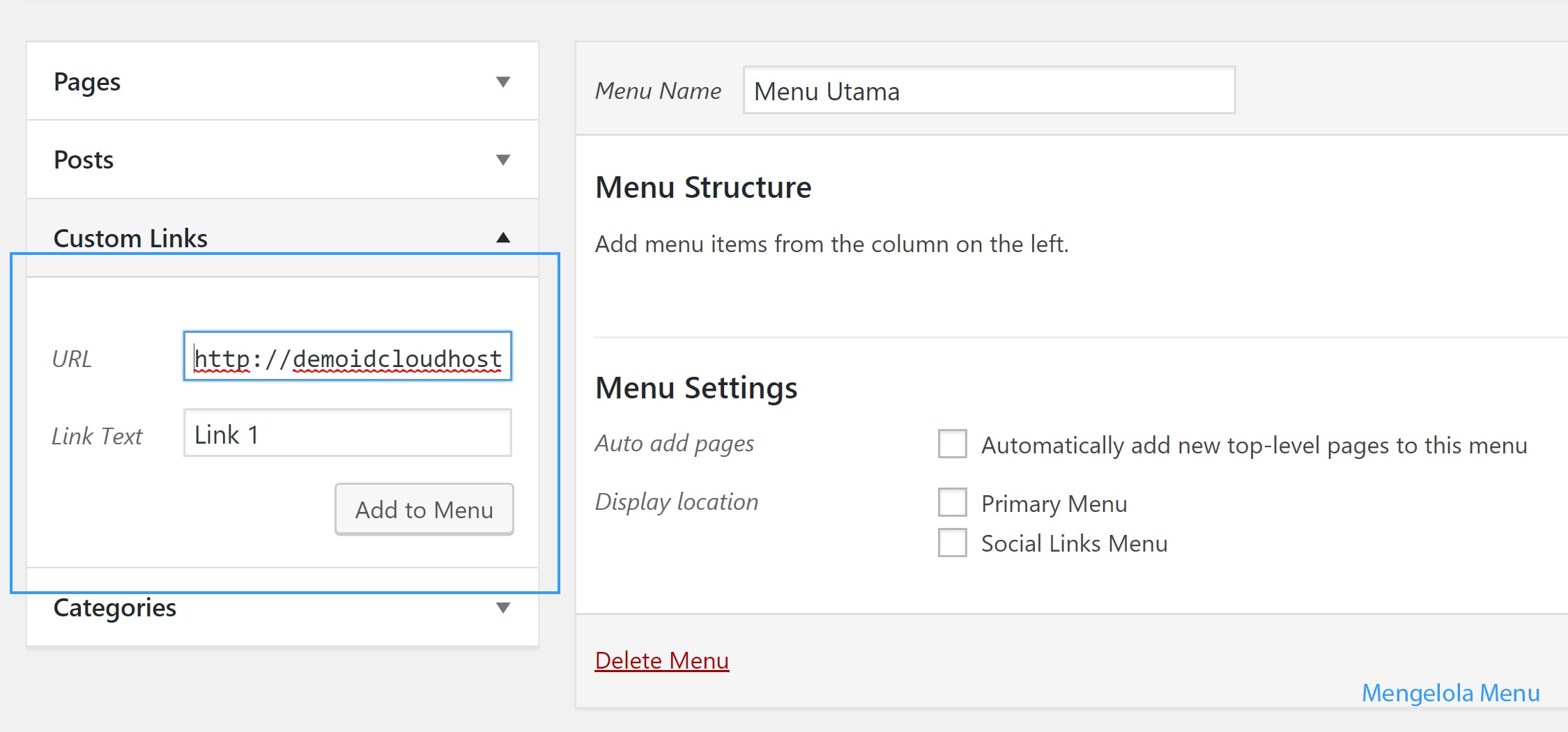Click the Add to Menu button

pyautogui.click(x=424, y=509)
